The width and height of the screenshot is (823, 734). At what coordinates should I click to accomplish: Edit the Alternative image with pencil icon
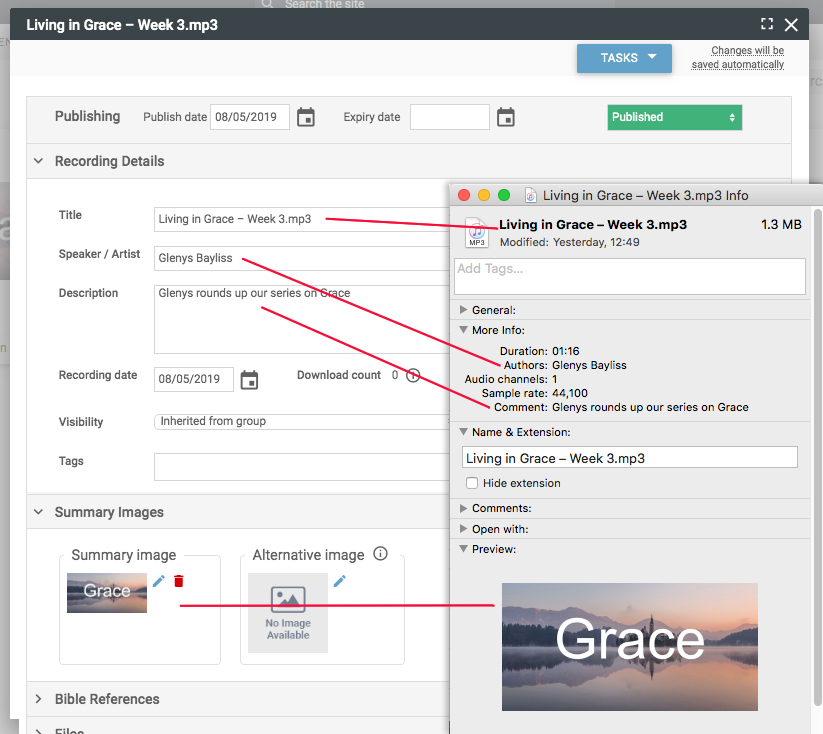pyautogui.click(x=340, y=581)
